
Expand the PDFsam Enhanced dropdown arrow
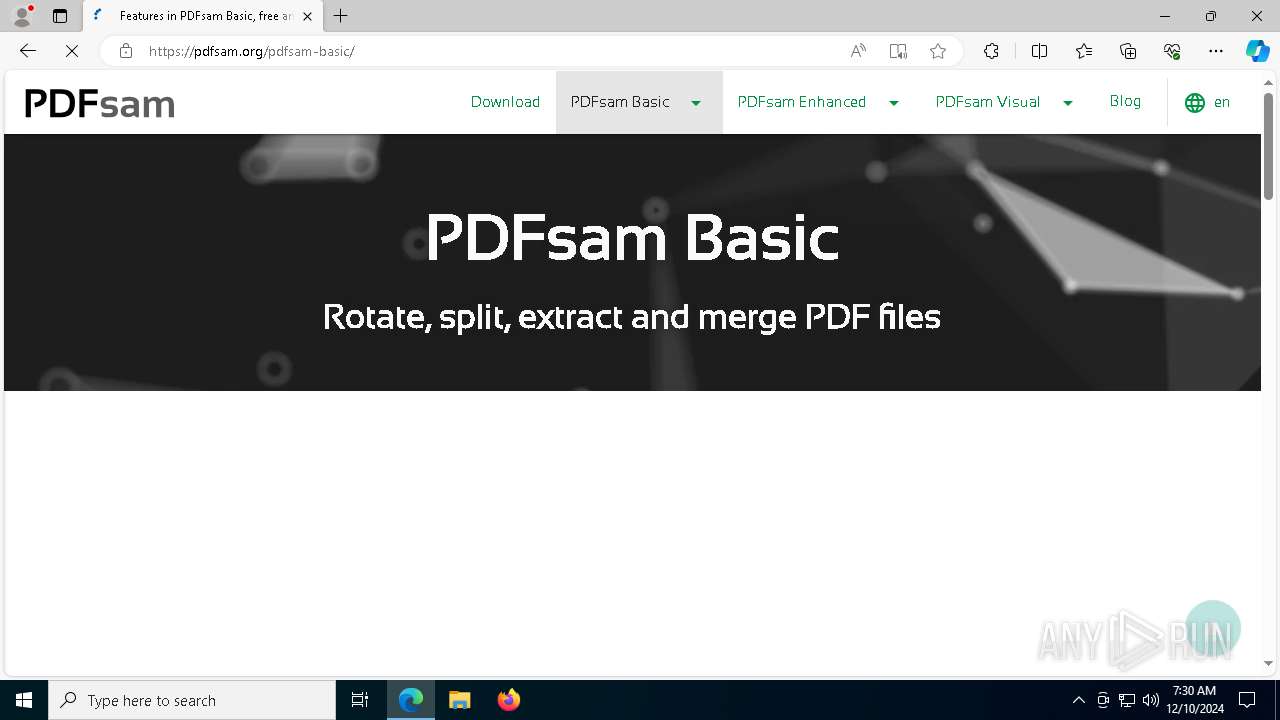[894, 103]
